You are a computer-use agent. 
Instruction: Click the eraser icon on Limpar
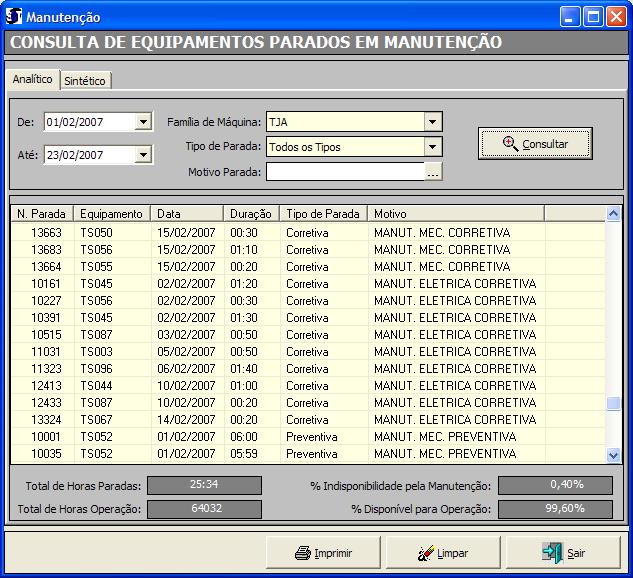point(425,553)
